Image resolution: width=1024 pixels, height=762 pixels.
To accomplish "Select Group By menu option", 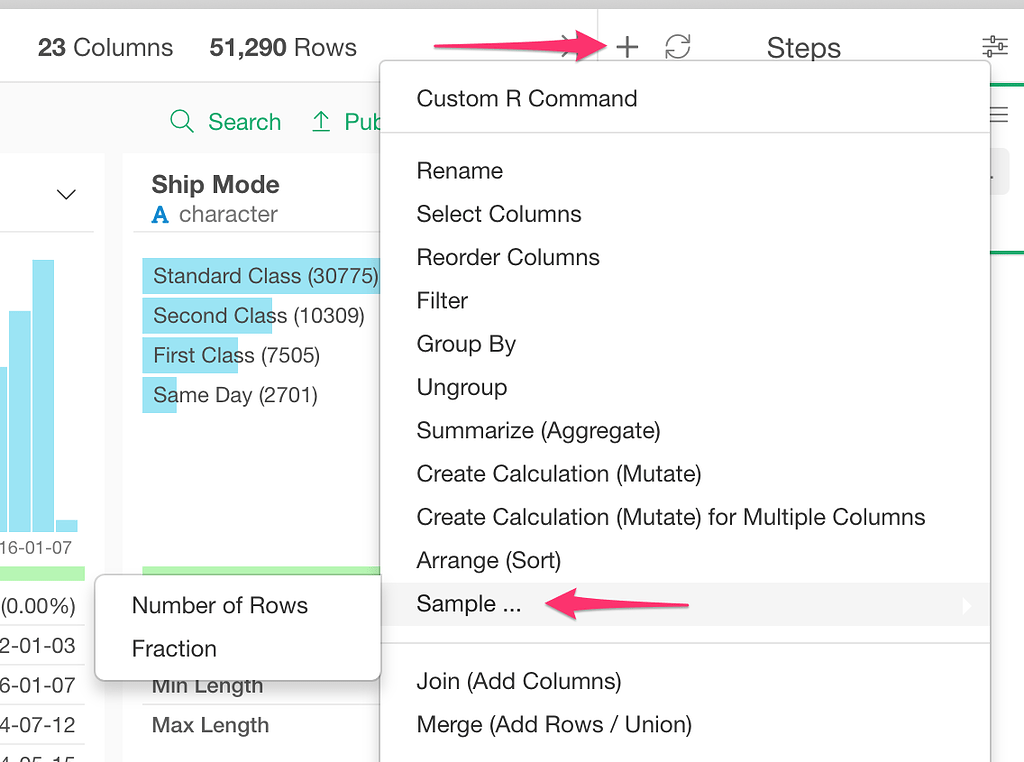I will coord(466,344).
